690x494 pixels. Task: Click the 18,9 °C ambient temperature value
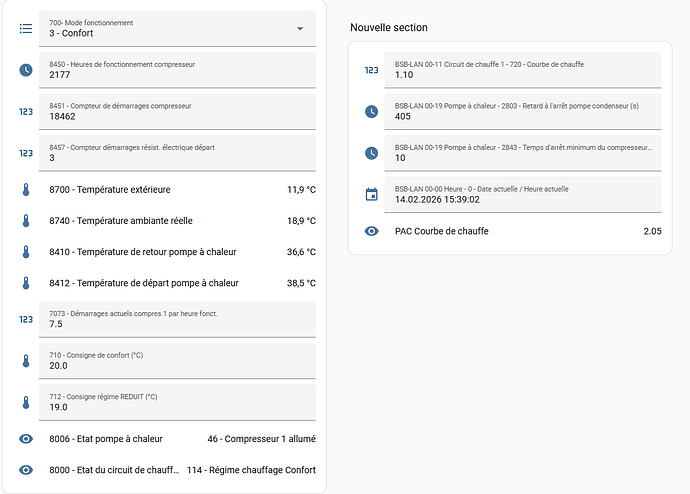301,221
